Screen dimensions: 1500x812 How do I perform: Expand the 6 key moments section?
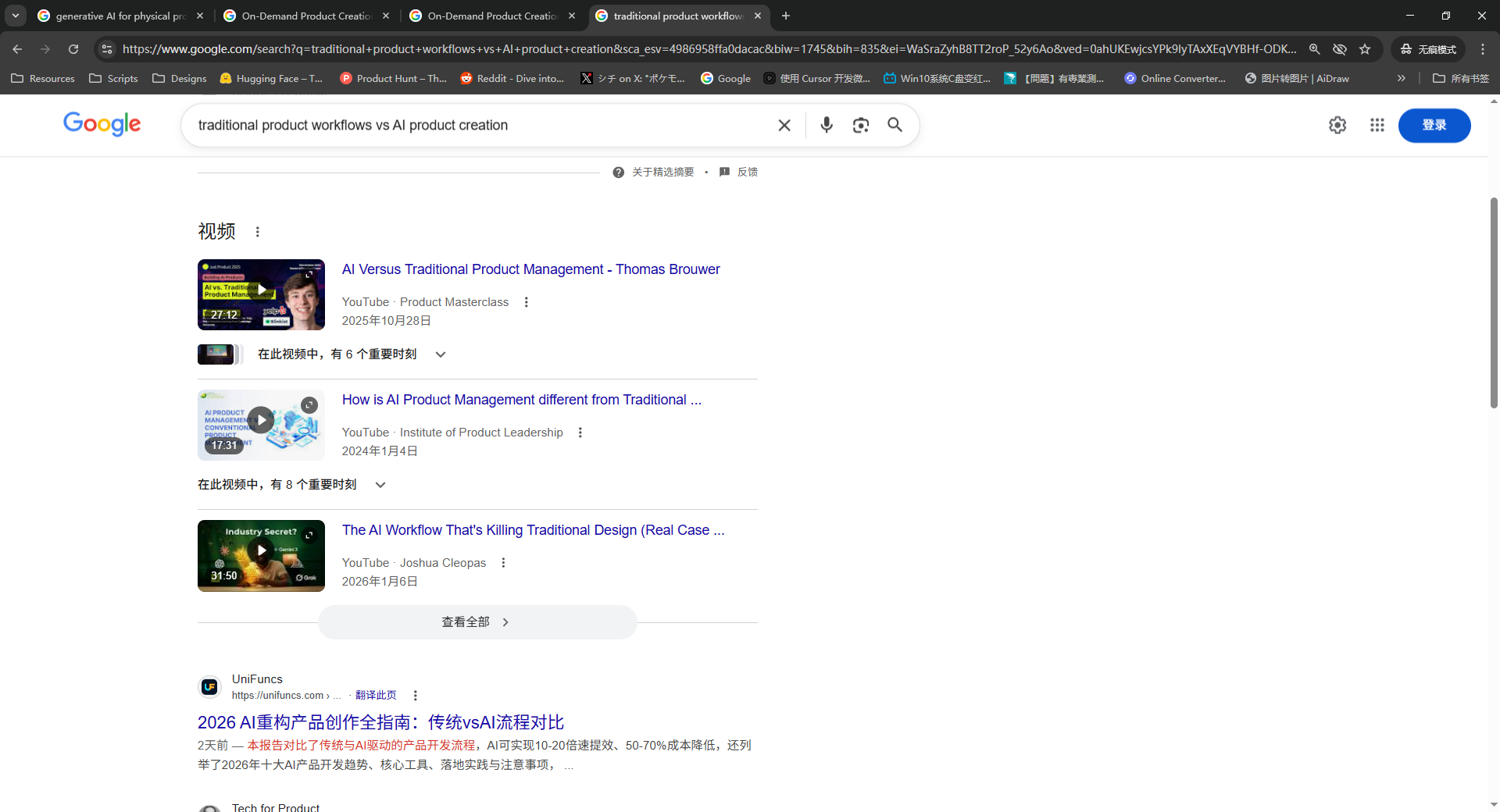click(440, 354)
